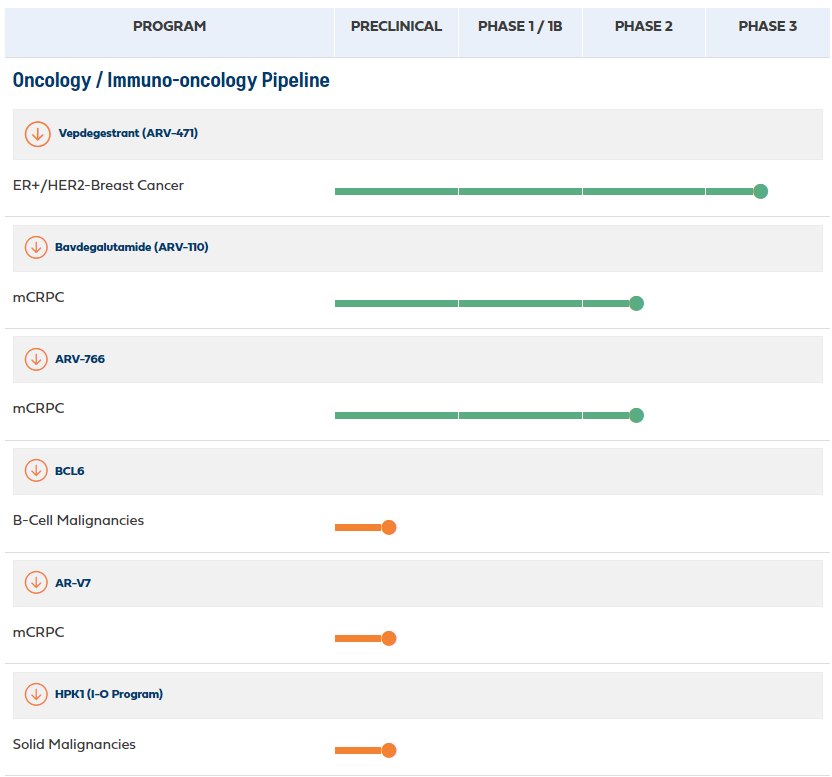Expand the Vepdegestrant (ARV-471) program row
This screenshot has height=777, width=832.
pyautogui.click(x=128, y=134)
